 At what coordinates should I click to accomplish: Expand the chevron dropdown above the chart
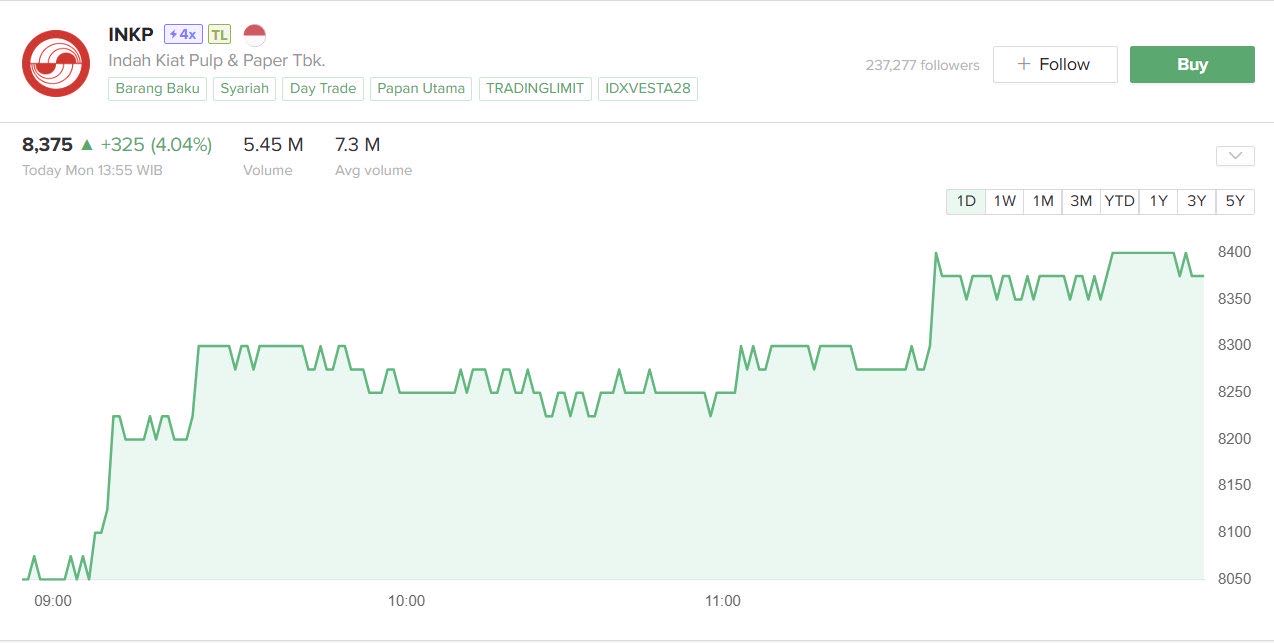click(1235, 156)
